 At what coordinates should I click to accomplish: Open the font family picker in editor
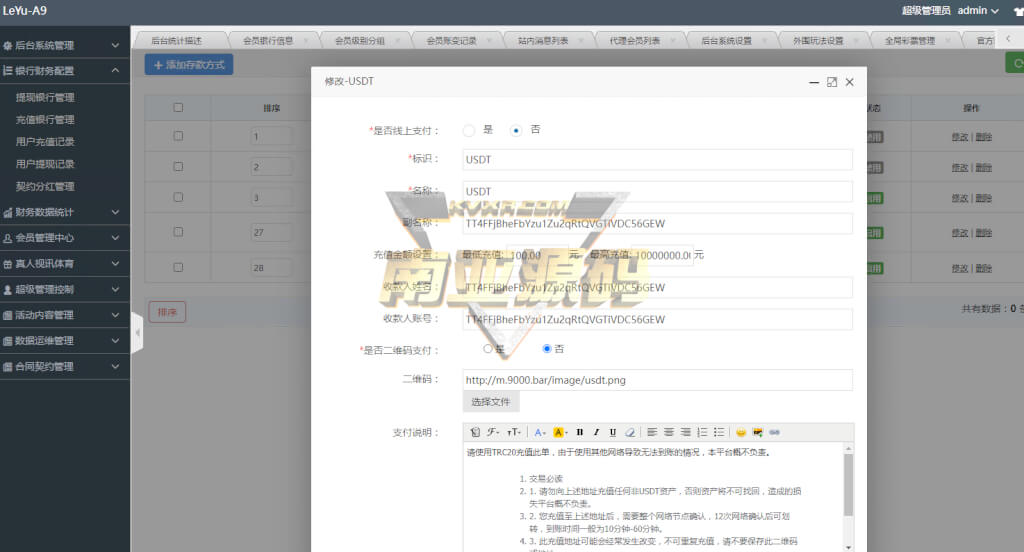[x=493, y=432]
